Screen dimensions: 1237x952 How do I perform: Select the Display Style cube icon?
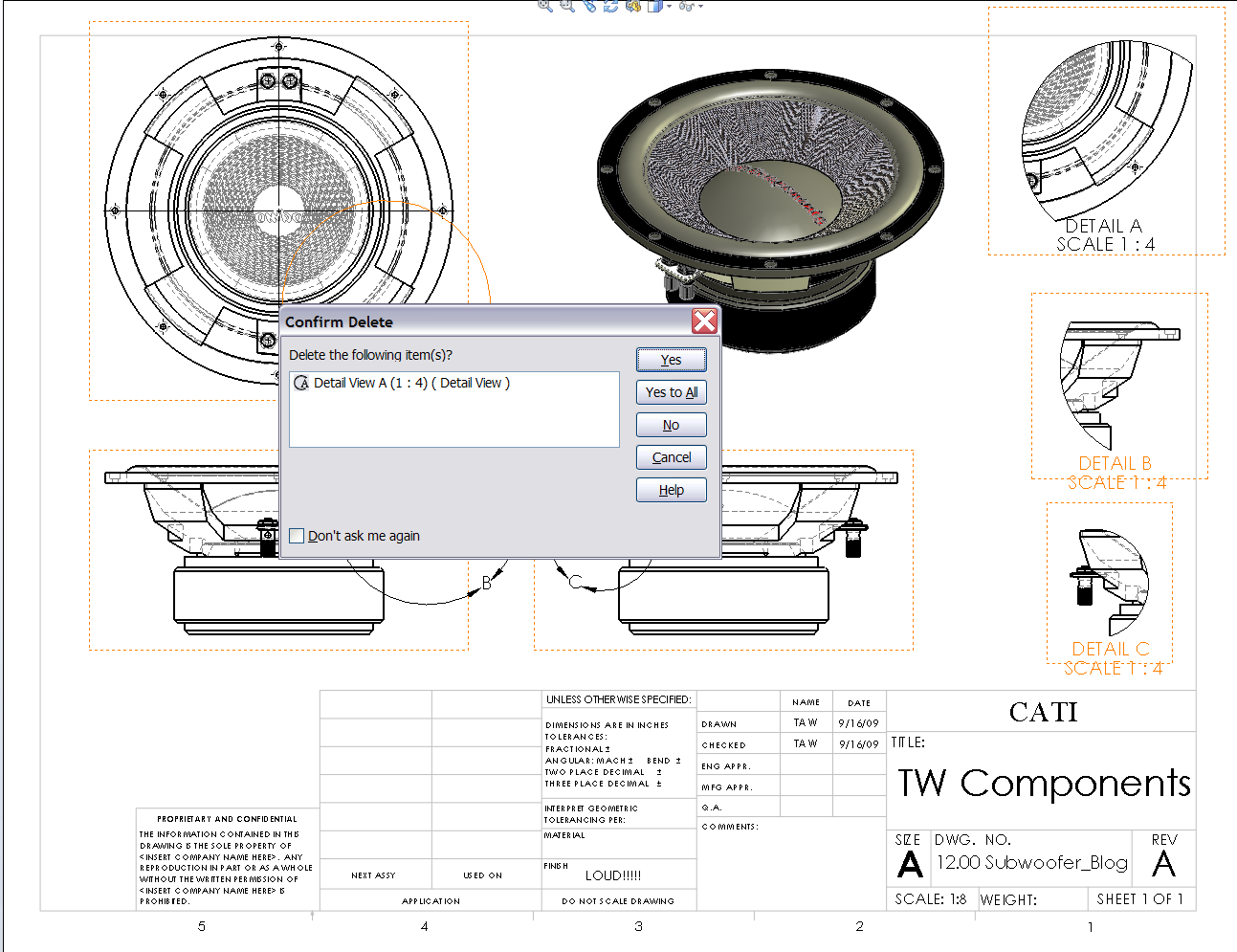(654, 7)
